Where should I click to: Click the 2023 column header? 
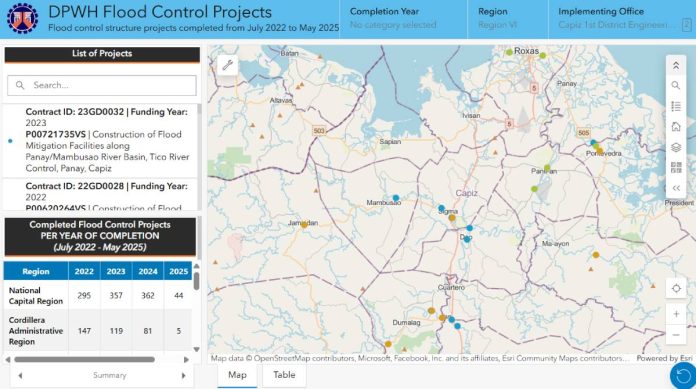tap(116, 271)
